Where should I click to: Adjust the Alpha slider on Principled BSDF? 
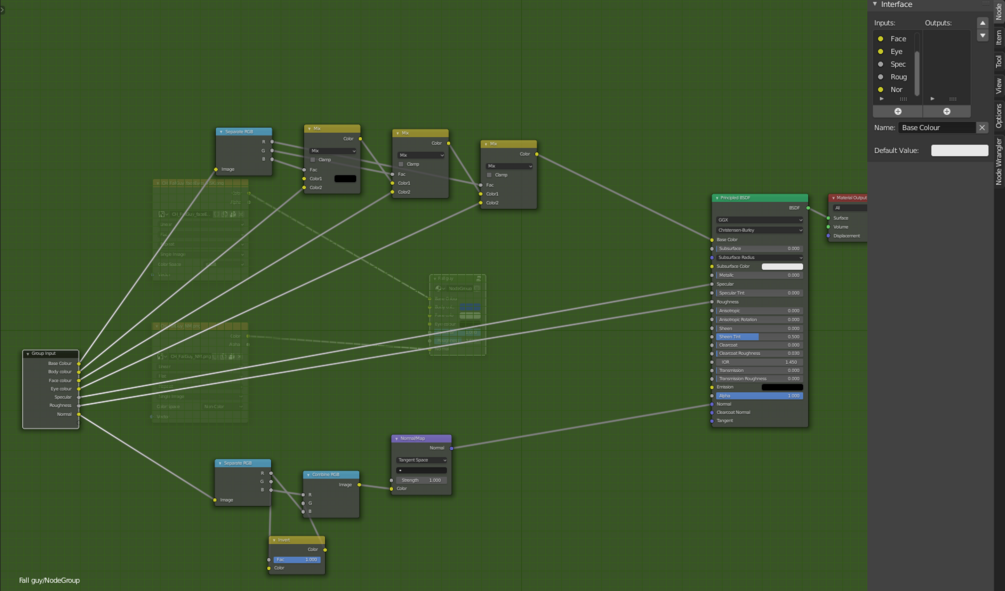tap(760, 395)
